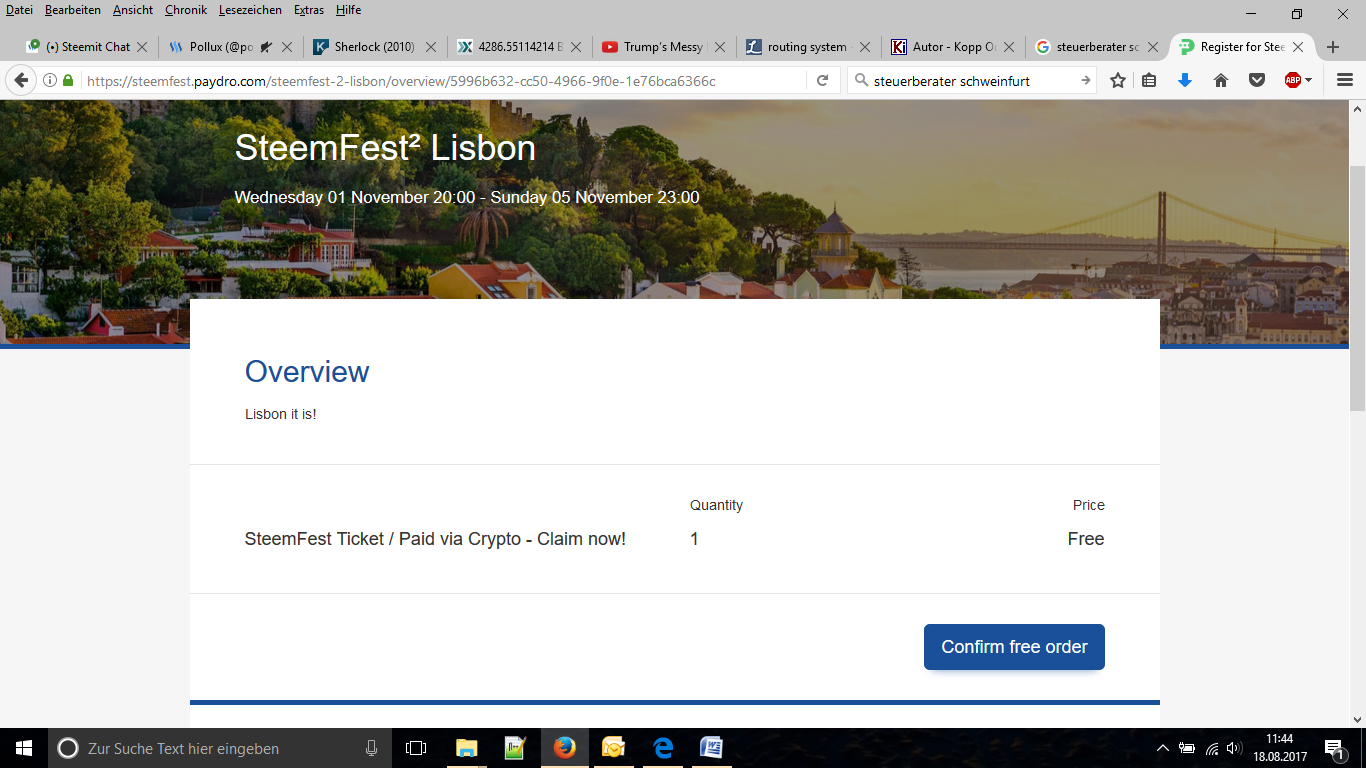The width and height of the screenshot is (1366, 768).
Task: Open Microsoft Word from the taskbar
Action: (712, 748)
